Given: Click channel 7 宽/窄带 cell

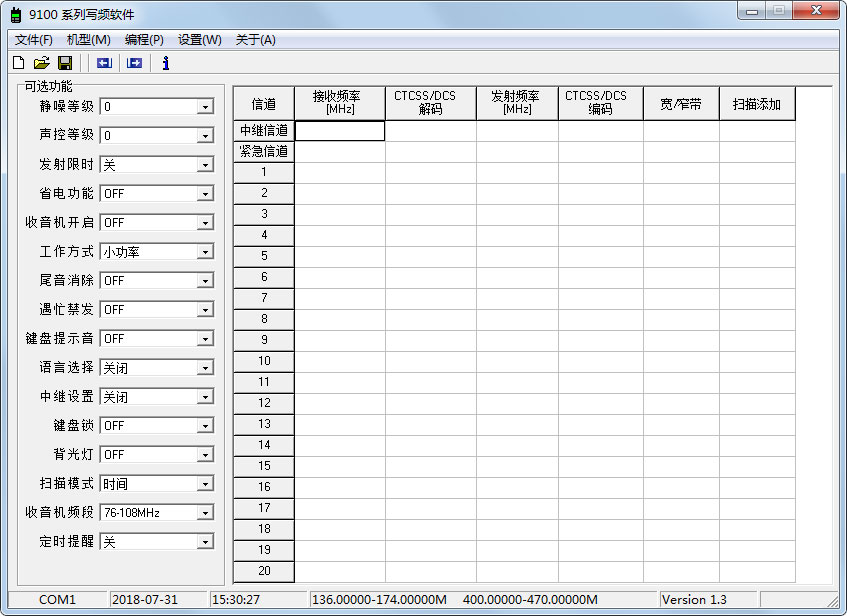Looking at the screenshot, I should [x=681, y=299].
